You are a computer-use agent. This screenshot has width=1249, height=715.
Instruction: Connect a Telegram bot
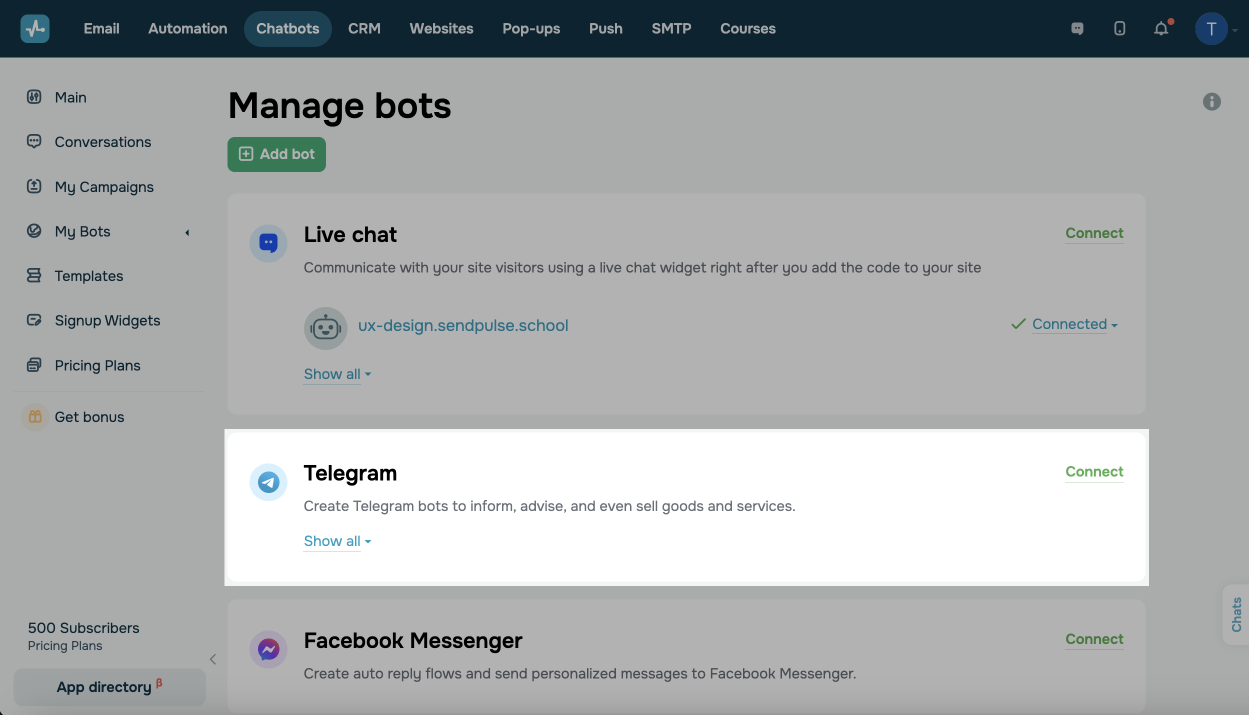tap(1094, 472)
